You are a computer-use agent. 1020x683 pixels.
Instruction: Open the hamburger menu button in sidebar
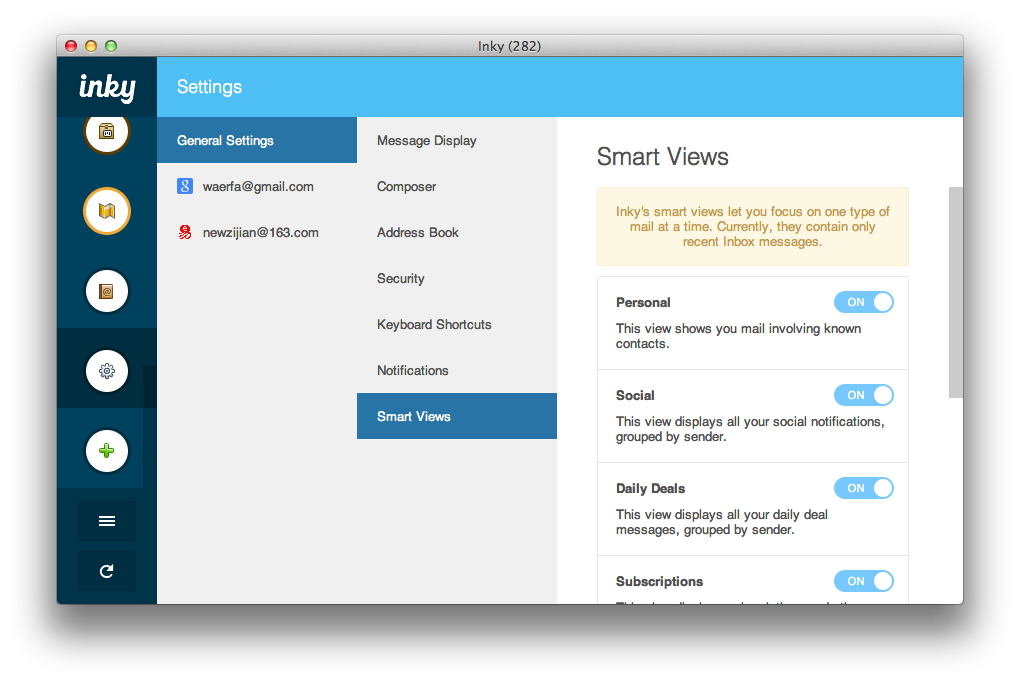[x=107, y=521]
